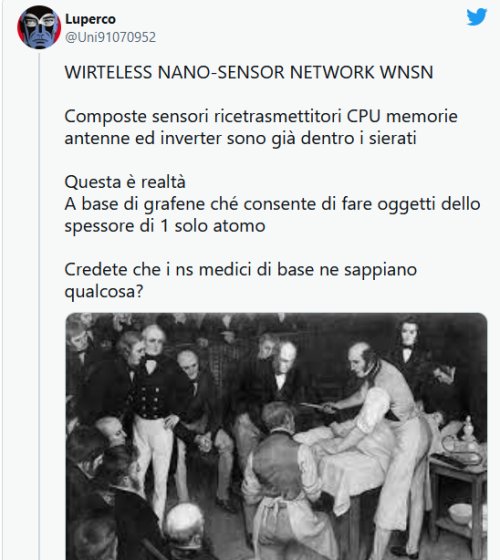The height and width of the screenshot is (560, 500).
Task: Open Luperco's masked profile avatar
Action: (39, 27)
